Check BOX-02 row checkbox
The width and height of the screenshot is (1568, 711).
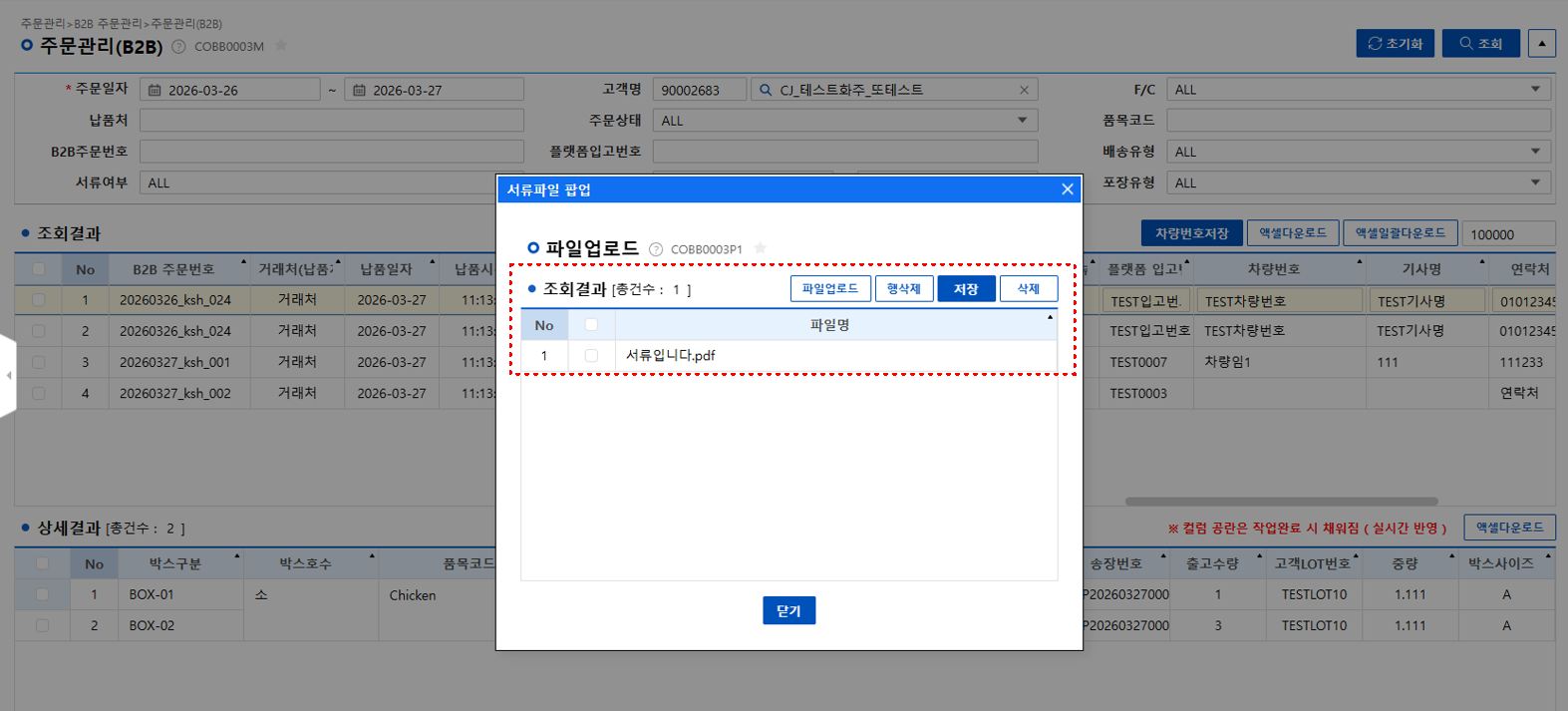tap(42, 625)
